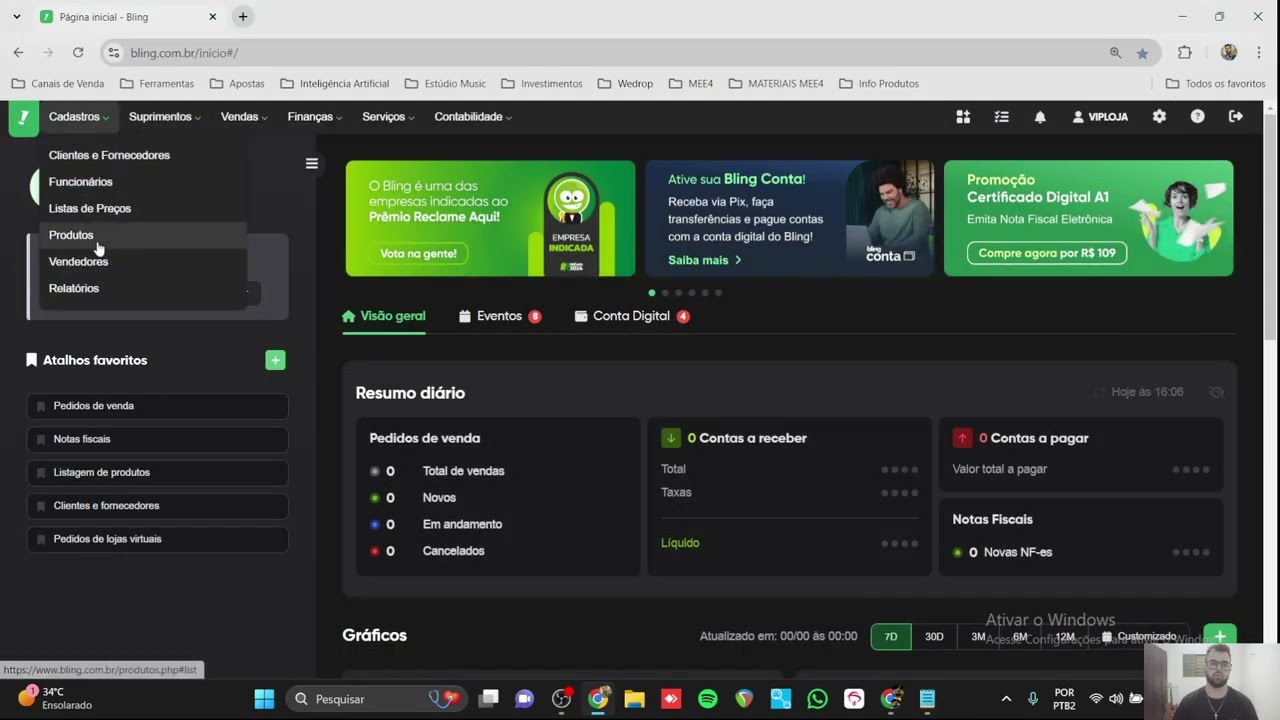Click the Bling green logo home icon
The width and height of the screenshot is (1280, 720).
[x=23, y=117]
